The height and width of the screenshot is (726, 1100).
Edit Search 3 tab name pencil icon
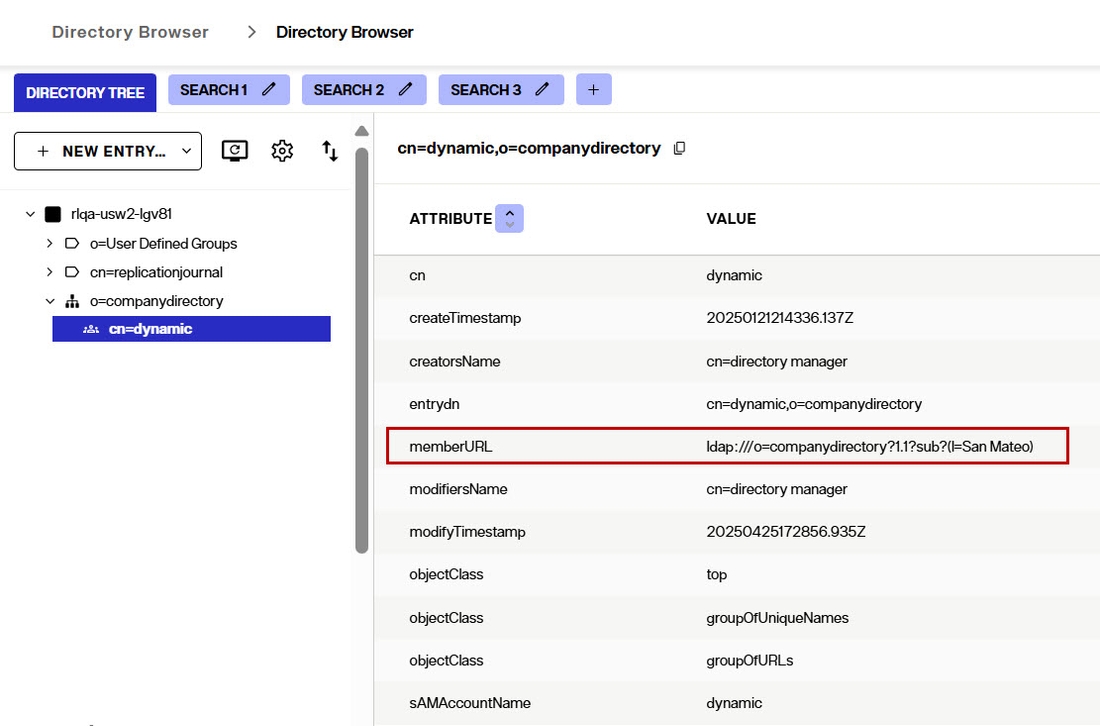coord(542,89)
